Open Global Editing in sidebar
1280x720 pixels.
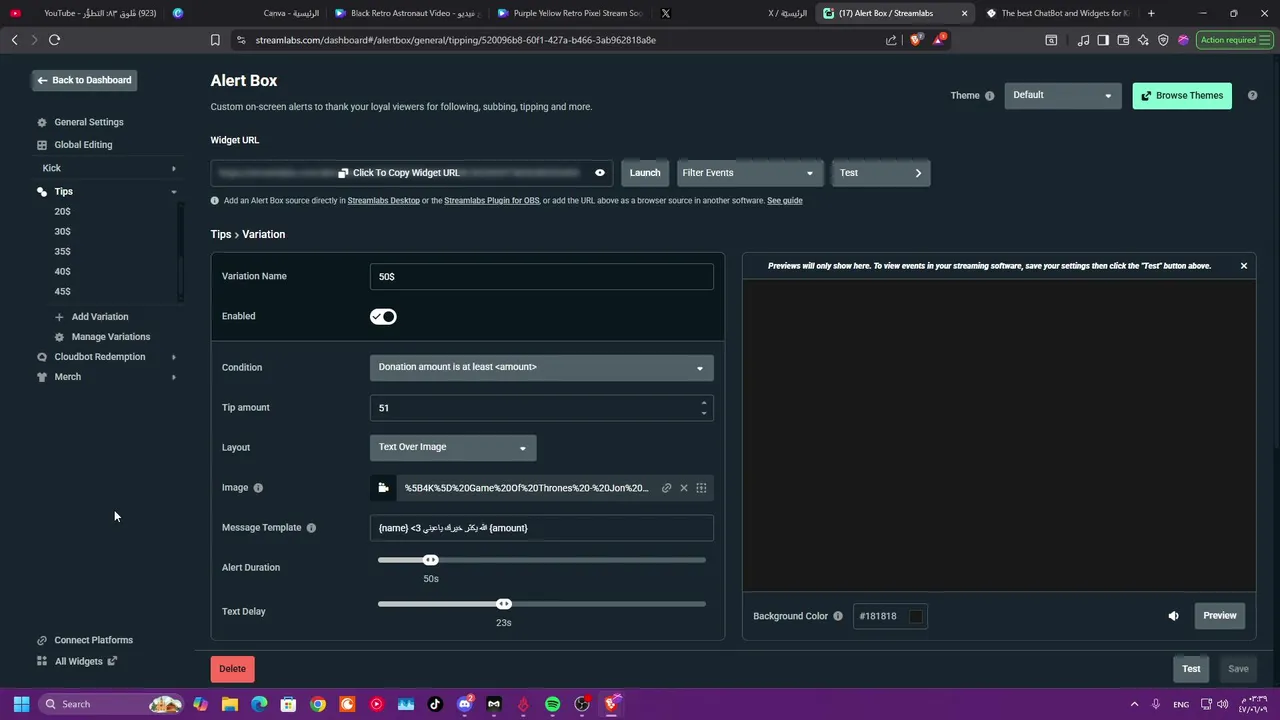click(83, 145)
